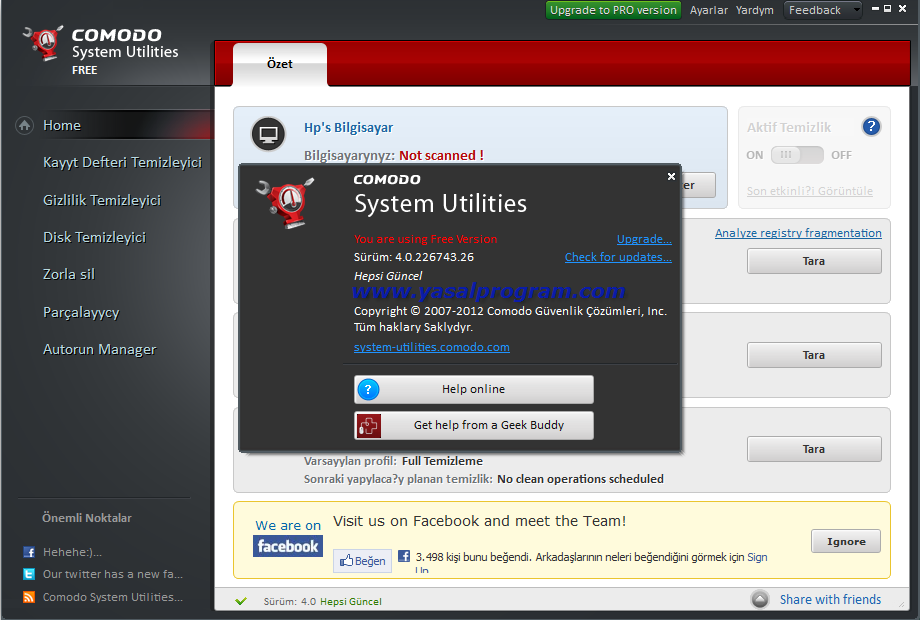Toggle Aktif Temizlik ON/OFF switch

point(797,155)
